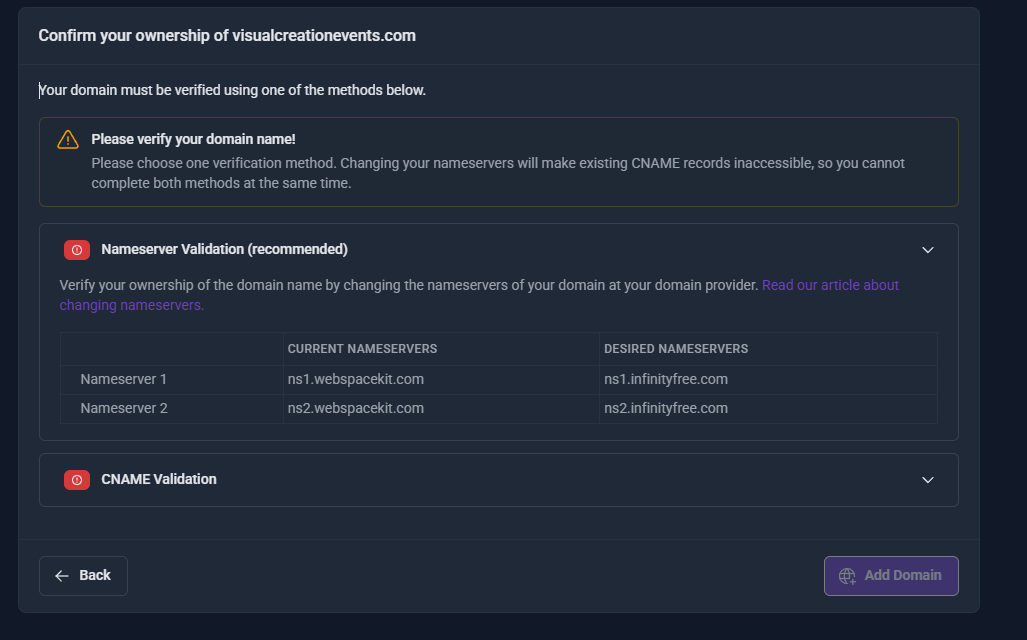The width and height of the screenshot is (1027, 640).
Task: Click ns2.webspacekit.com current nameserver cell
Action: click(x=355, y=408)
